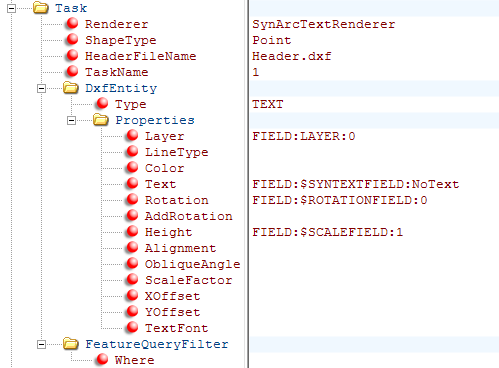Select the DxfEntity tree label

tap(121, 88)
